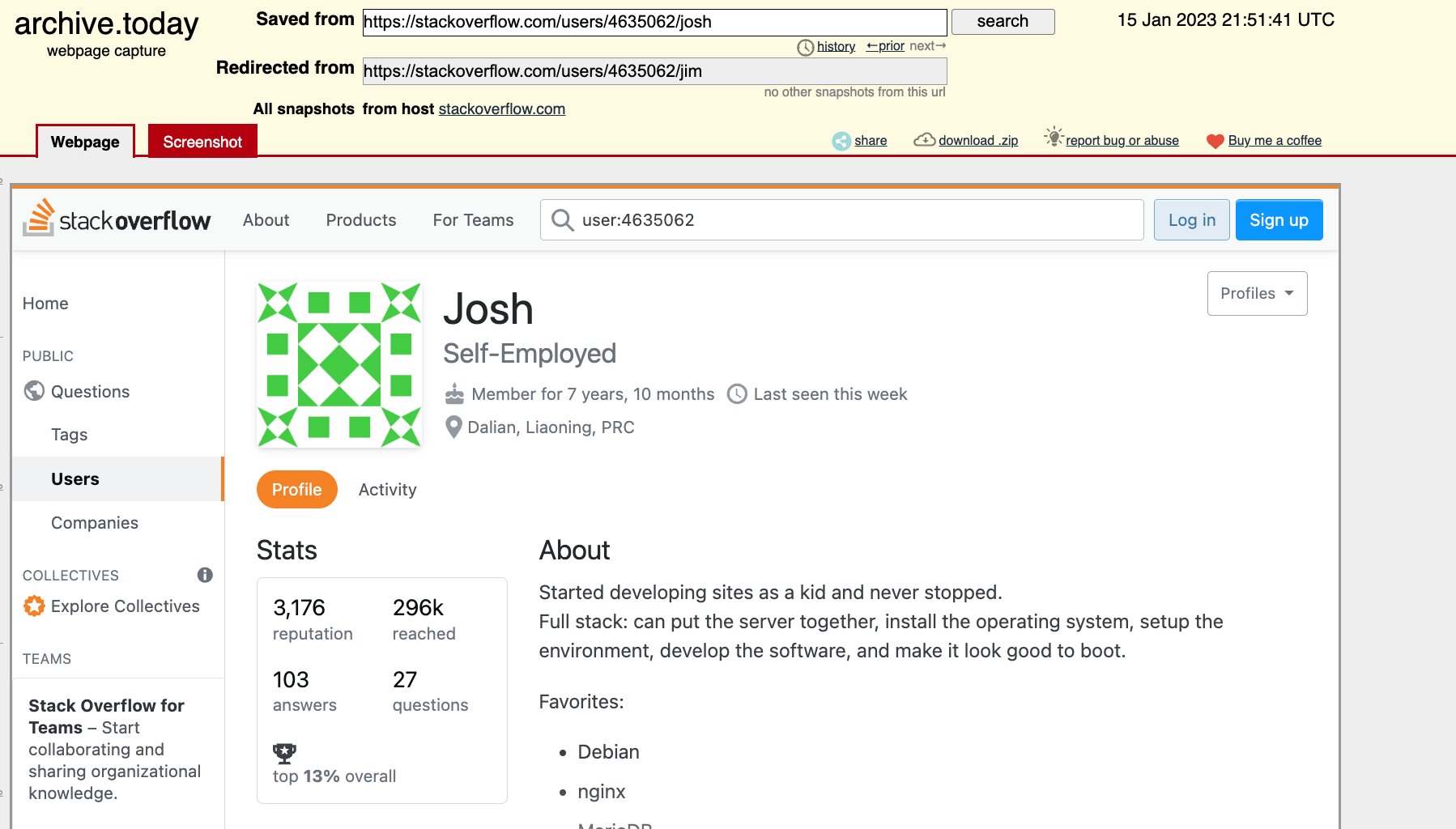This screenshot has height=829, width=1456.
Task: Click the Sign up button
Action: [1279, 220]
